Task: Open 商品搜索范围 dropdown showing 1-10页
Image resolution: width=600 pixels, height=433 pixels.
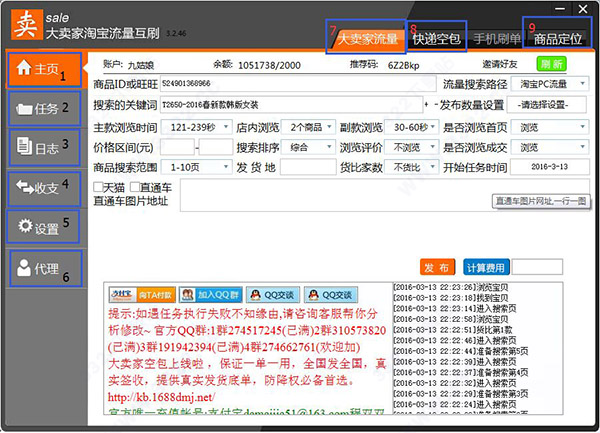Action: click(196, 167)
